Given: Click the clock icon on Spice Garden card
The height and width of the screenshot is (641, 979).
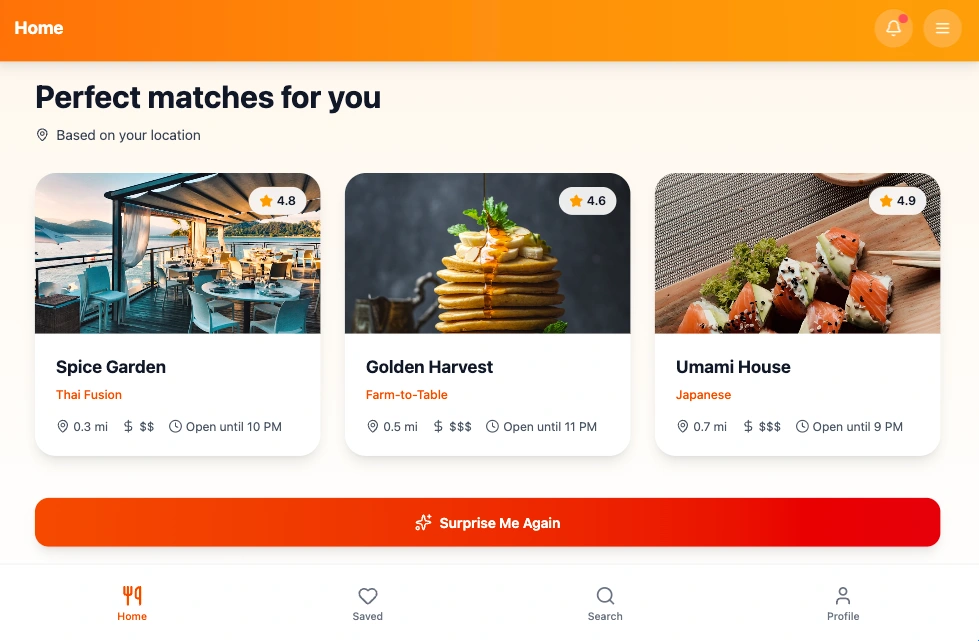Looking at the screenshot, I should coord(175,426).
